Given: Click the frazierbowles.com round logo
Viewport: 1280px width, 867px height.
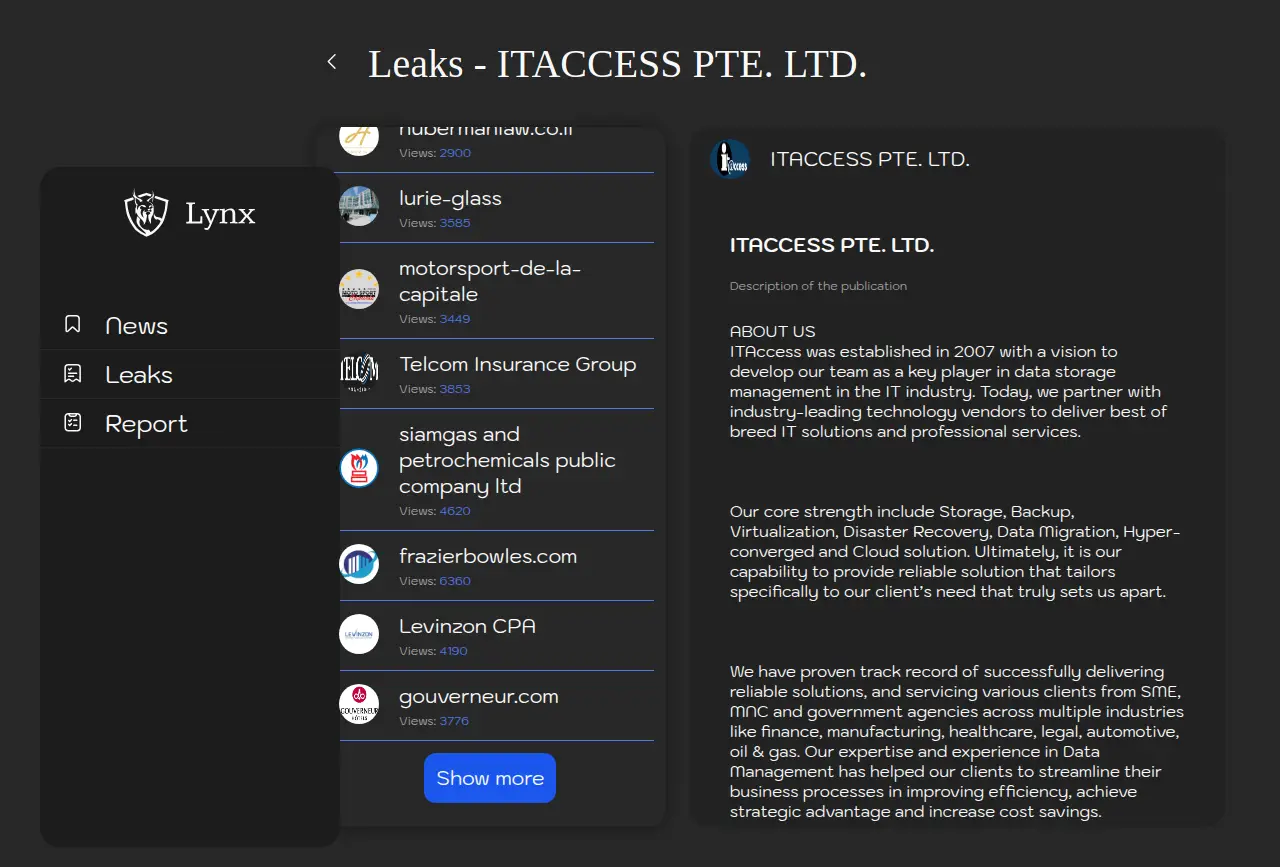Looking at the screenshot, I should (x=359, y=564).
